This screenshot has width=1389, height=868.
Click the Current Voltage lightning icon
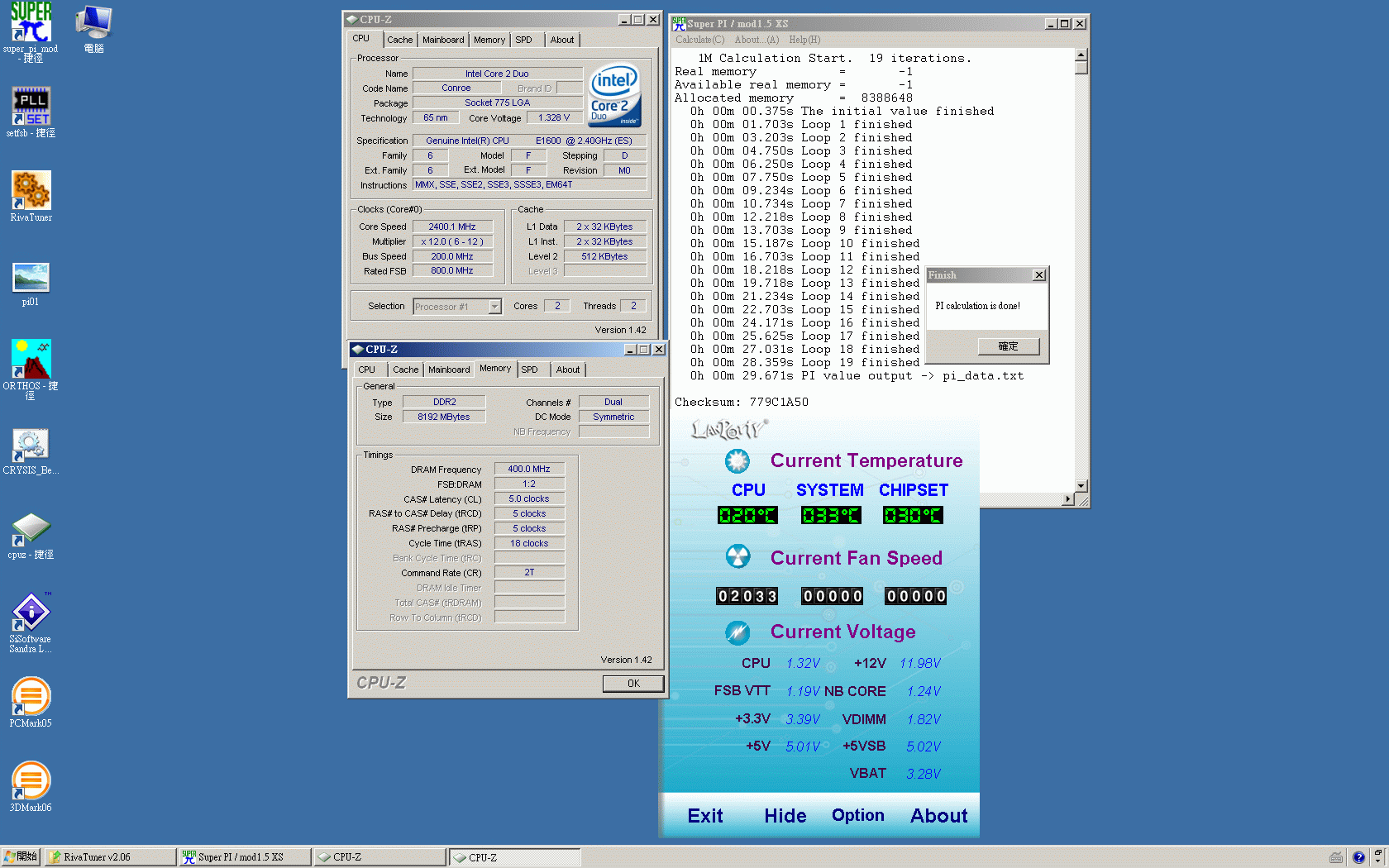coord(737,632)
